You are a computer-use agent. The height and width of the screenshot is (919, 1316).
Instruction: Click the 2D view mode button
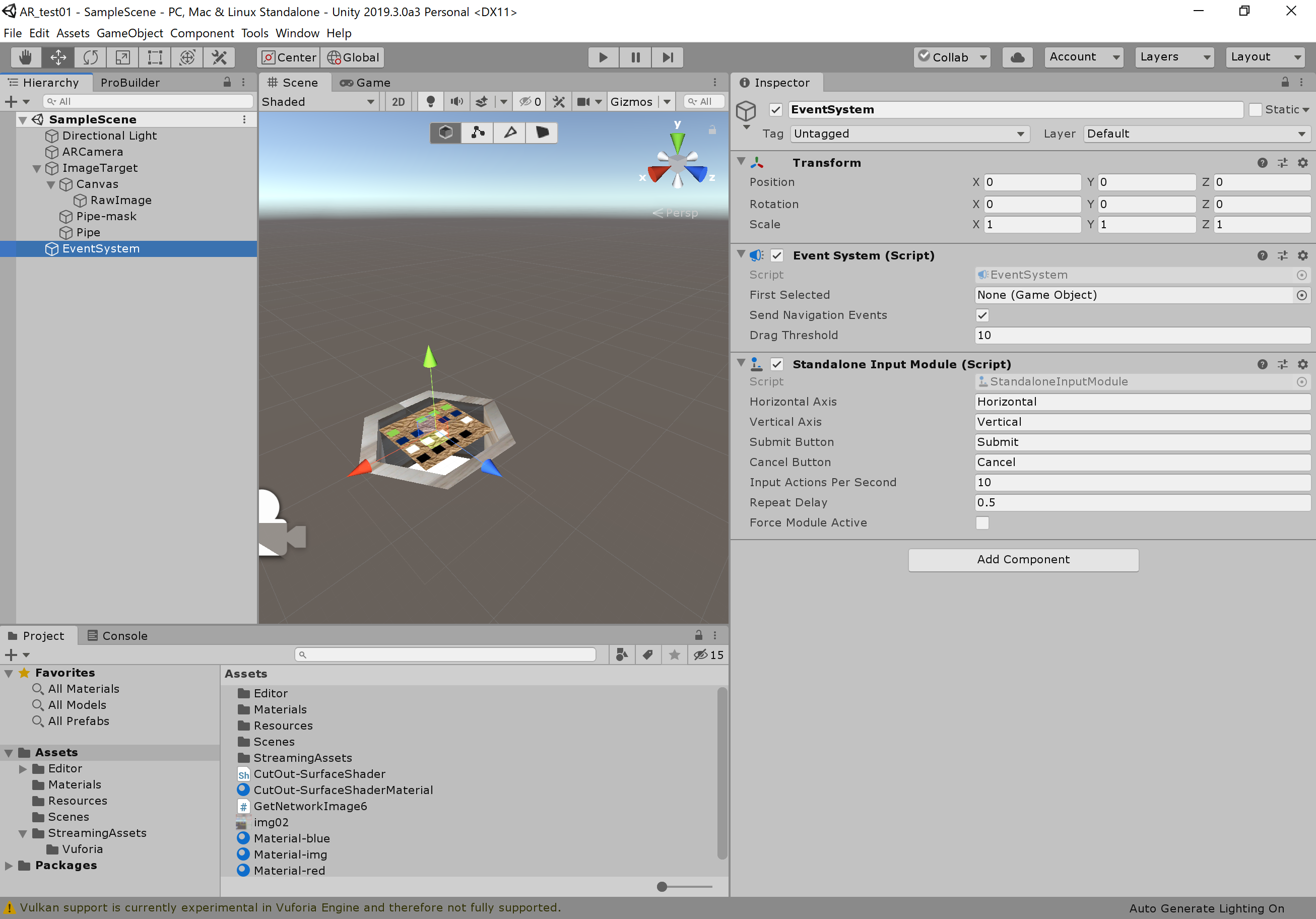point(398,101)
